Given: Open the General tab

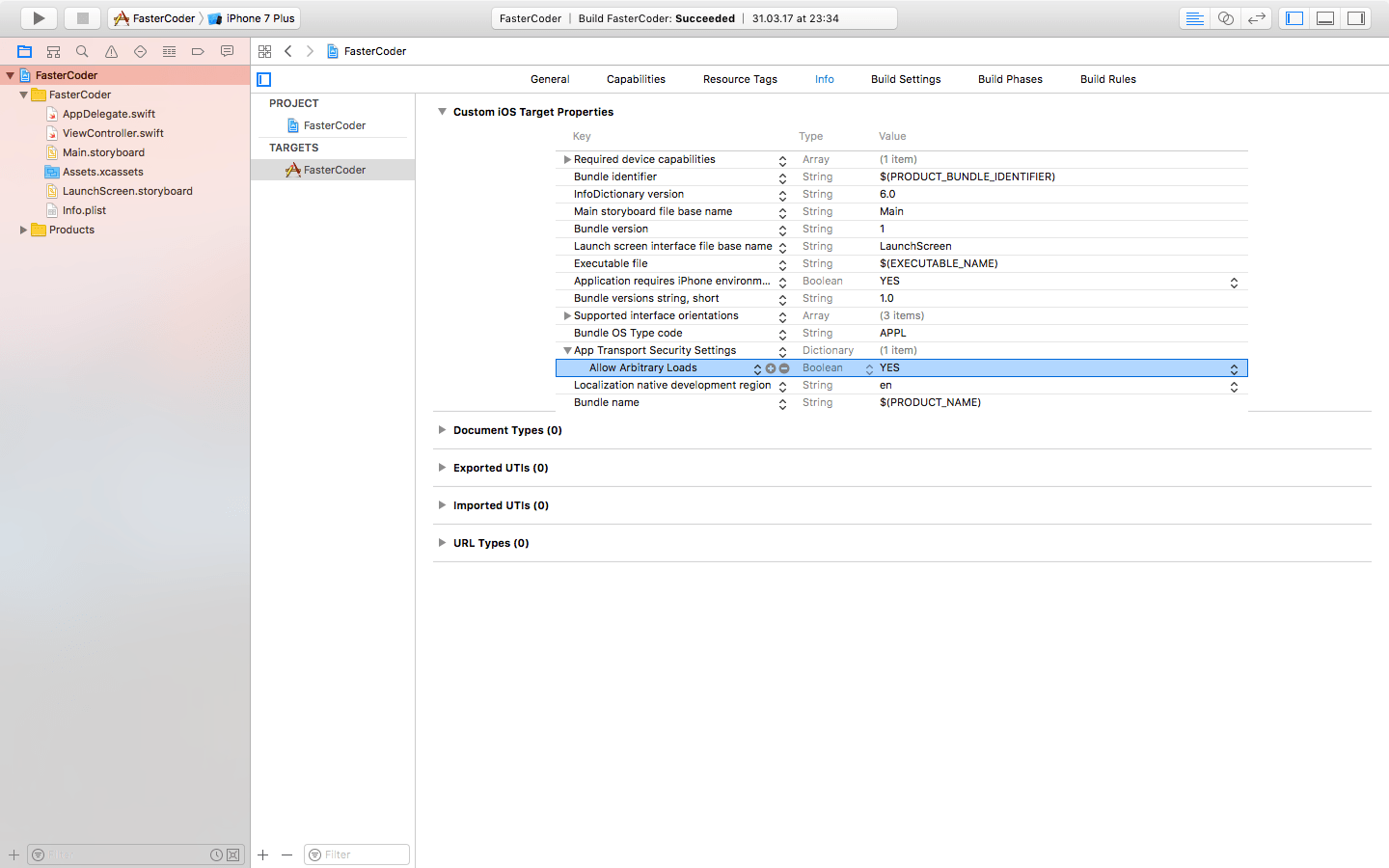Looking at the screenshot, I should click(x=550, y=79).
